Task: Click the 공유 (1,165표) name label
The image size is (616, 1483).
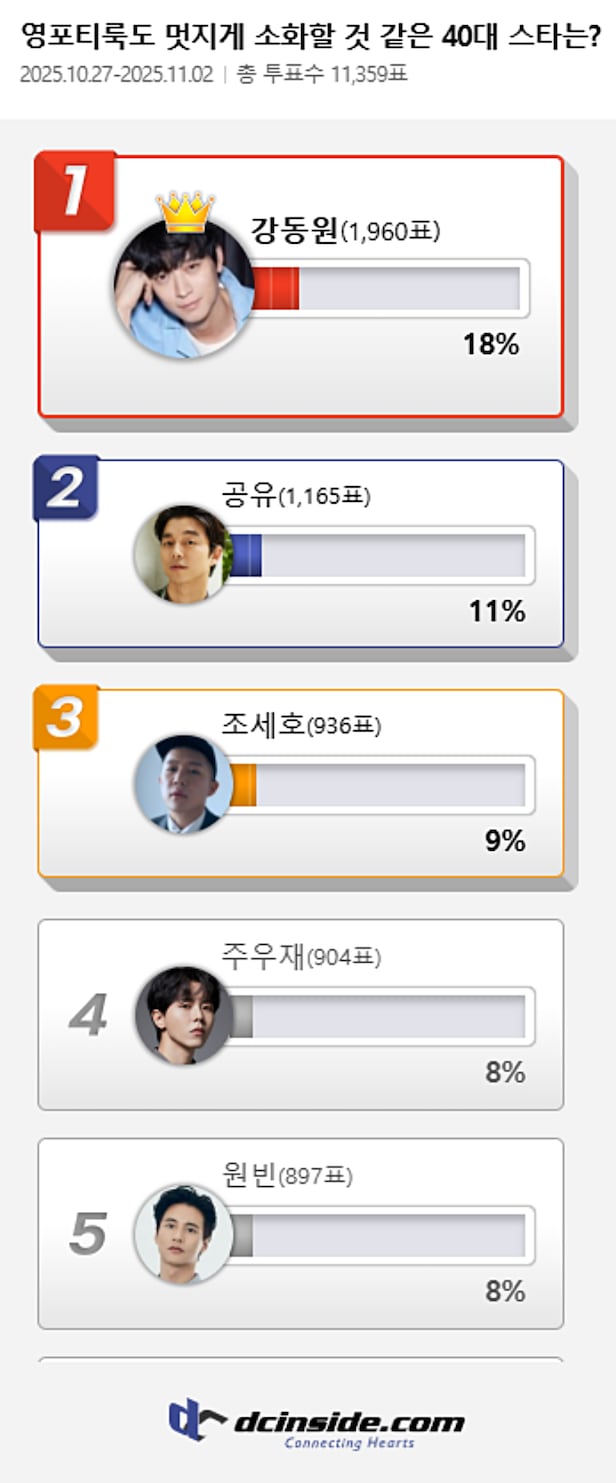Action: coord(296,494)
